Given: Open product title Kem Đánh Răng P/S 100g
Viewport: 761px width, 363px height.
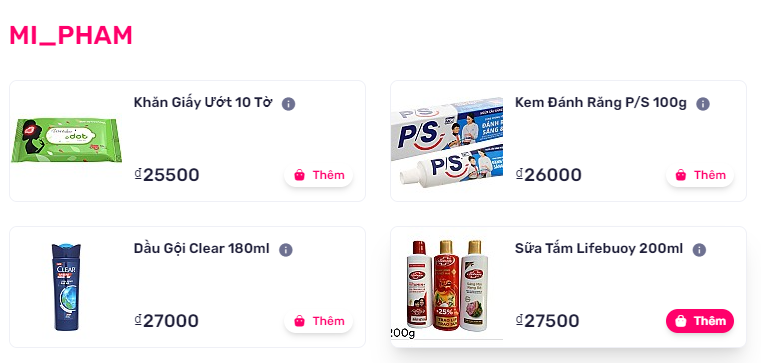Looking at the screenshot, I should 601,103.
